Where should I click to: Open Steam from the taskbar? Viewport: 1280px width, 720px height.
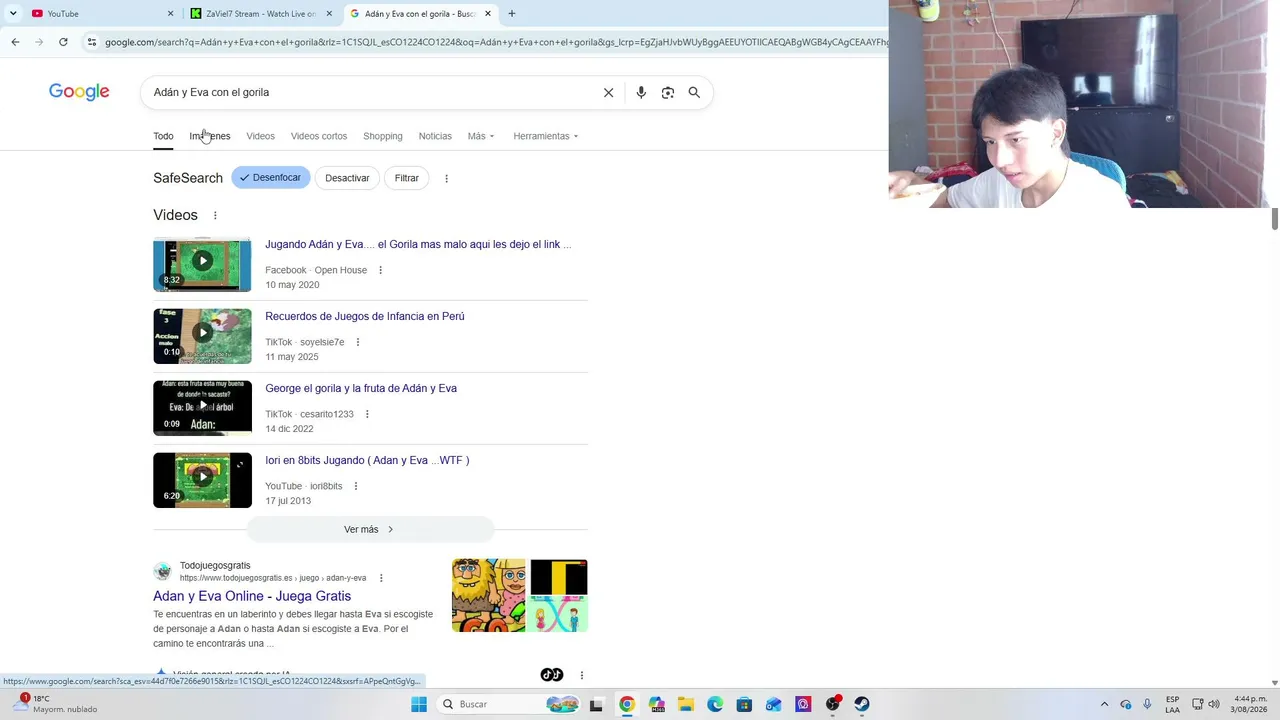click(862, 704)
